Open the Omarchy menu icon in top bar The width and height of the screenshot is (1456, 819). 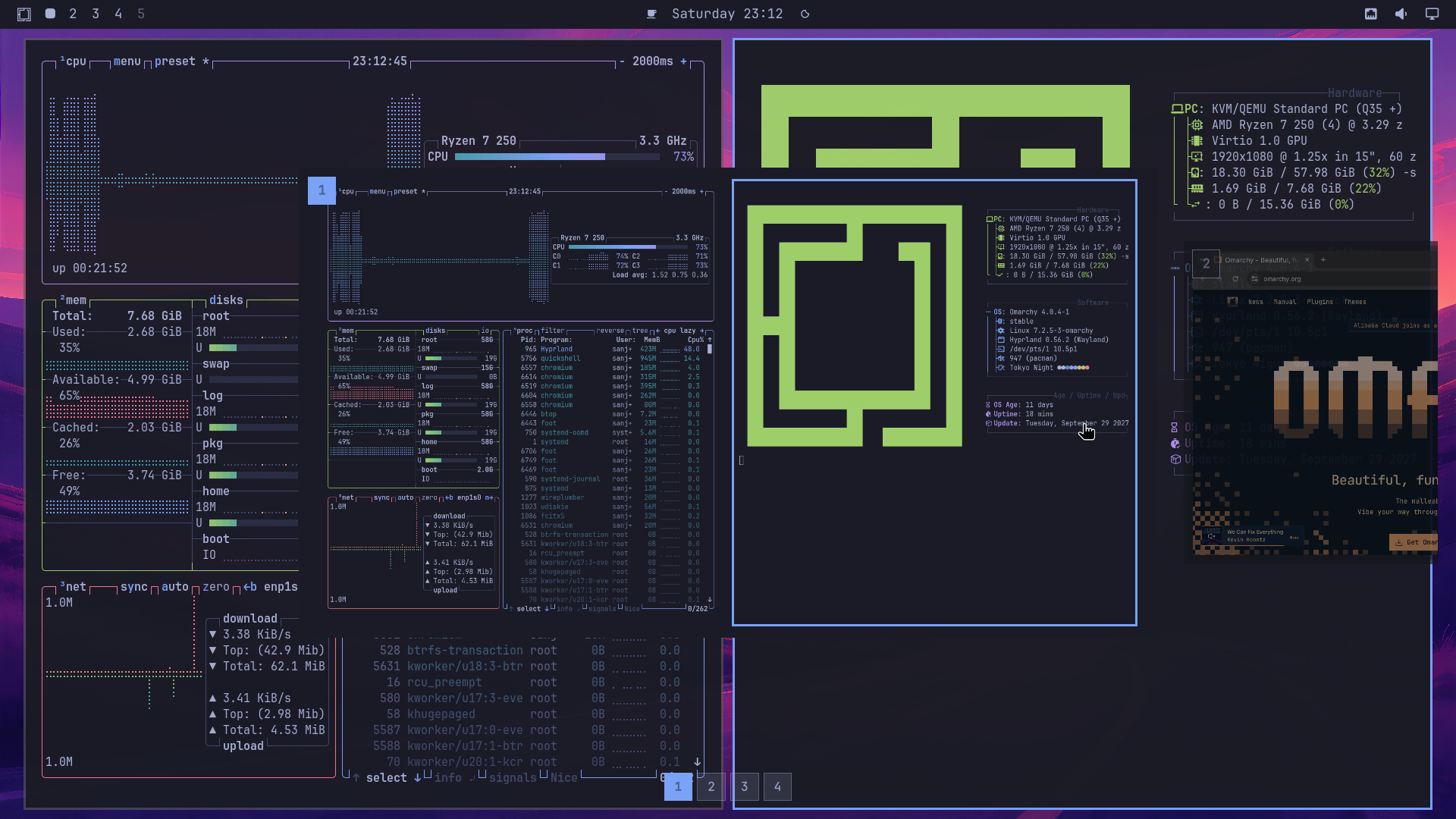pos(24,14)
